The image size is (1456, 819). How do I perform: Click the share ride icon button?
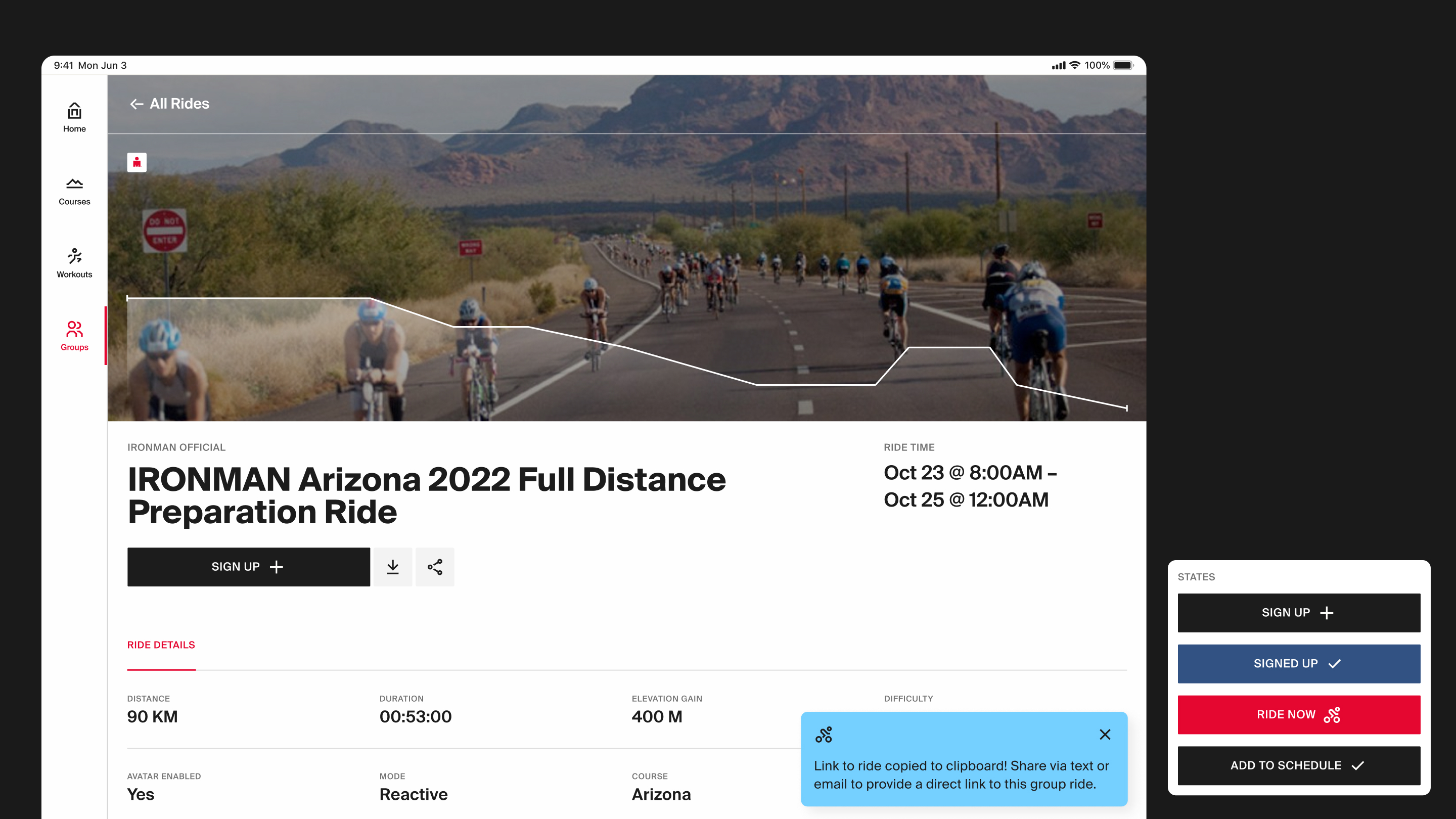[x=435, y=567]
